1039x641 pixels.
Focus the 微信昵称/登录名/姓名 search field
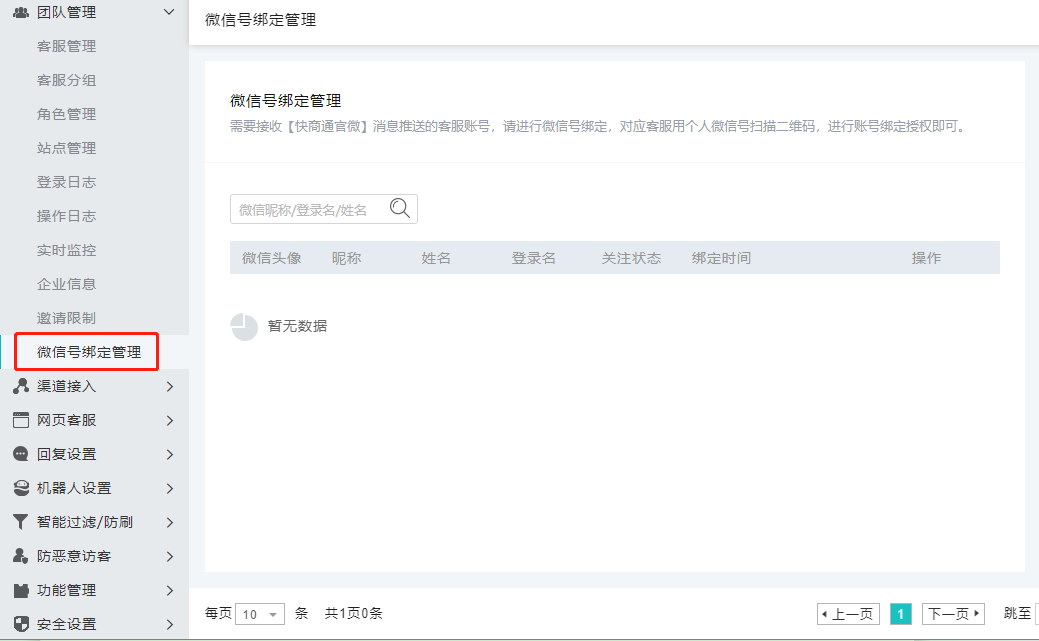(308, 209)
